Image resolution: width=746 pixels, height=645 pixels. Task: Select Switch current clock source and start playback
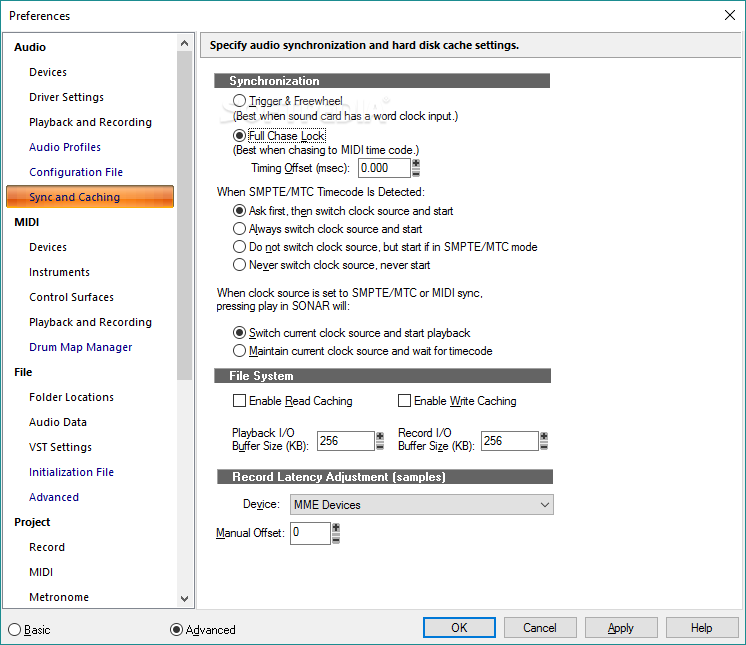pyautogui.click(x=239, y=332)
